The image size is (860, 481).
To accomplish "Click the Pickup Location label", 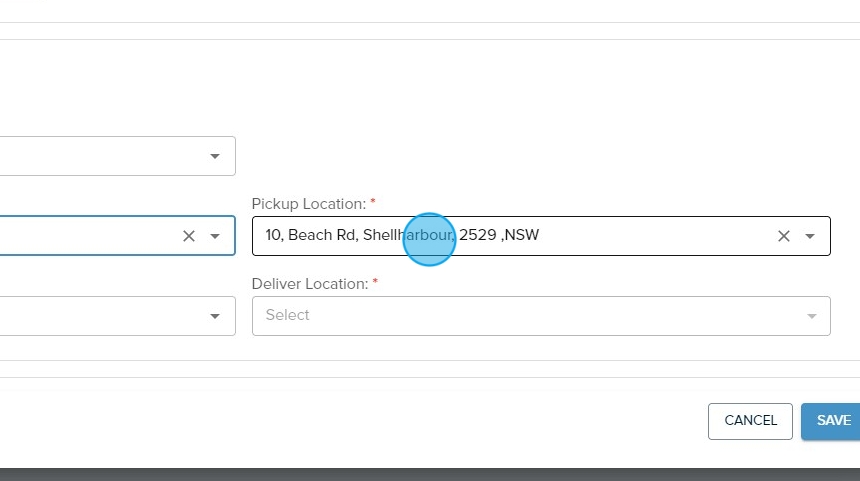I will [308, 204].
